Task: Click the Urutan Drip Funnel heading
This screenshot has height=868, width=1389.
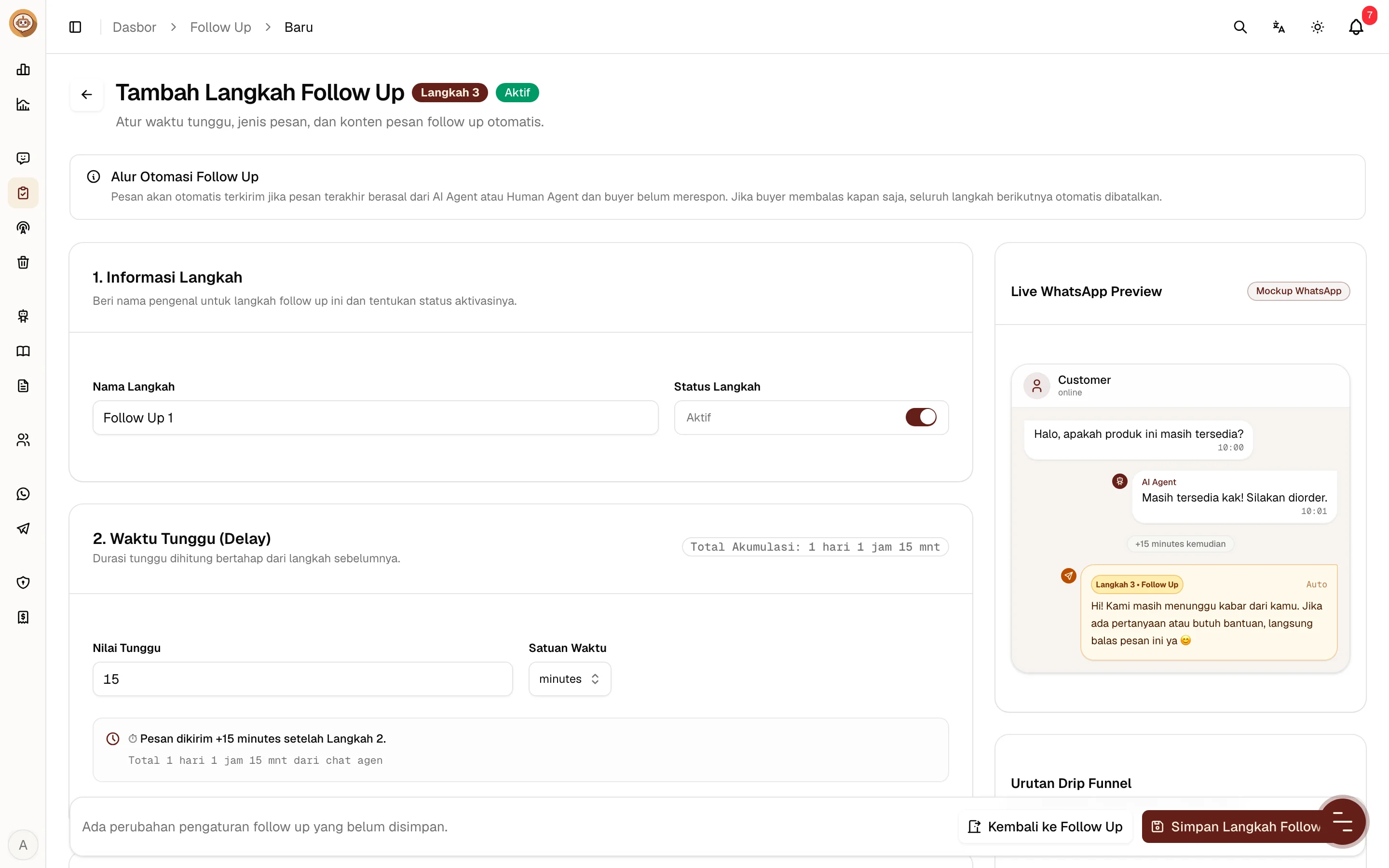Action: coord(1071,783)
